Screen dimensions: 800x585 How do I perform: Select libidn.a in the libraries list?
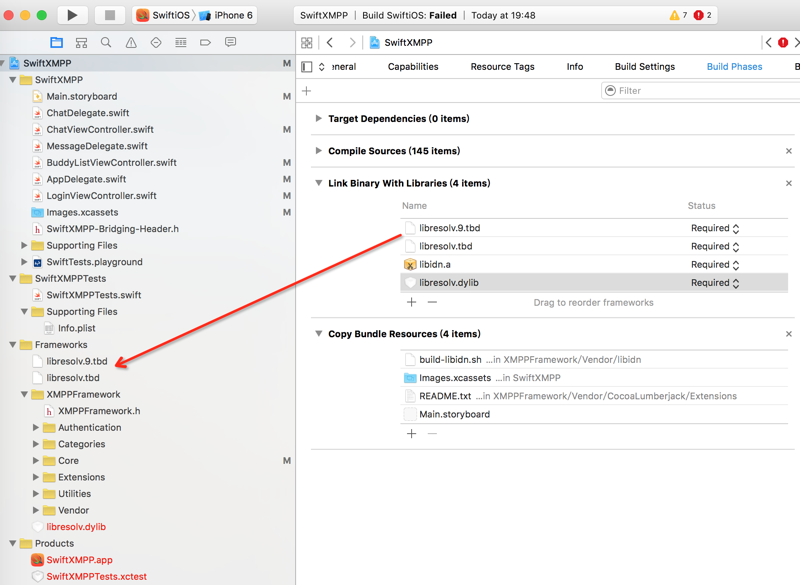tap(435, 265)
